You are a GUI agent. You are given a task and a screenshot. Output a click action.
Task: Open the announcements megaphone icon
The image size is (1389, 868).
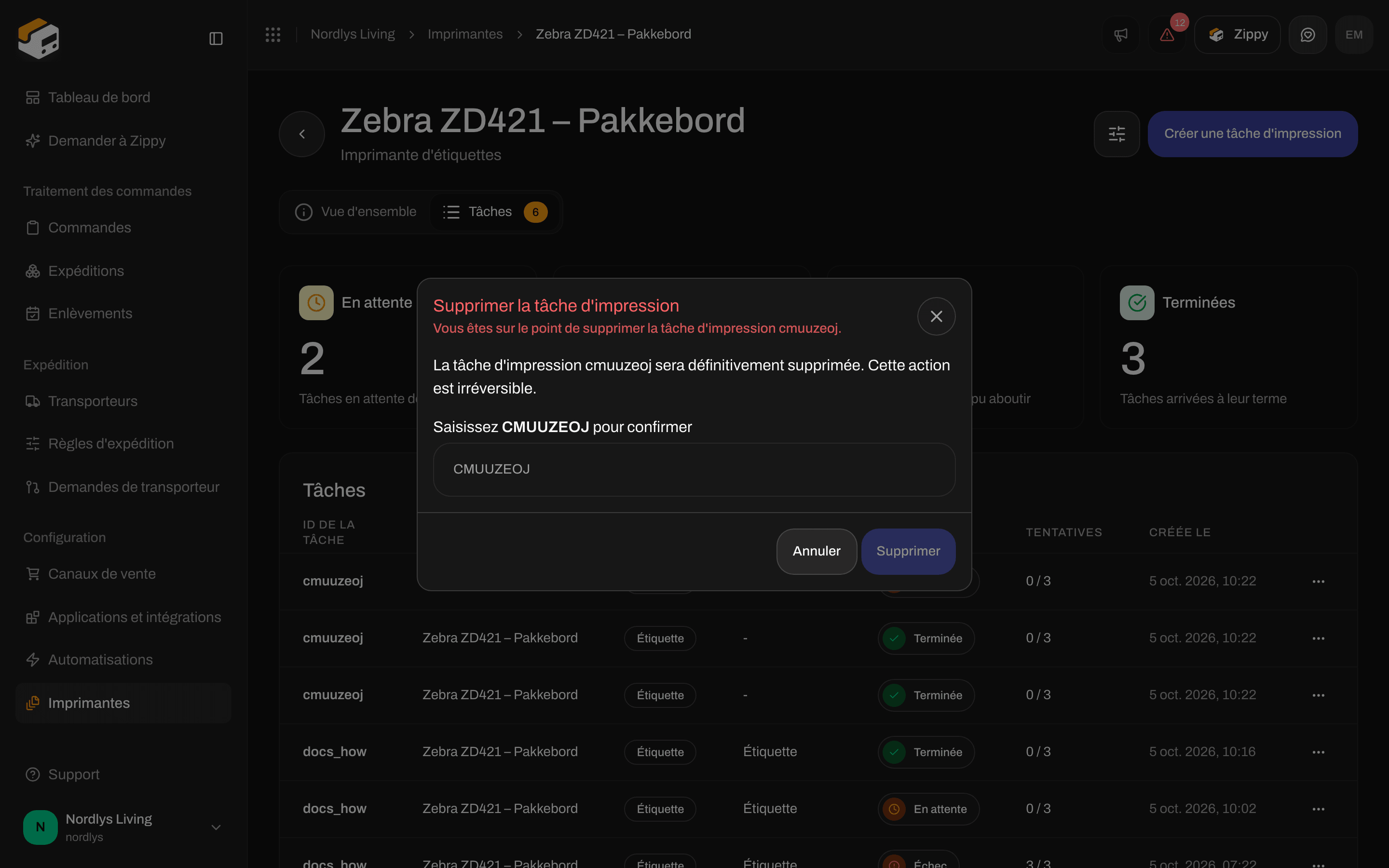click(x=1120, y=34)
